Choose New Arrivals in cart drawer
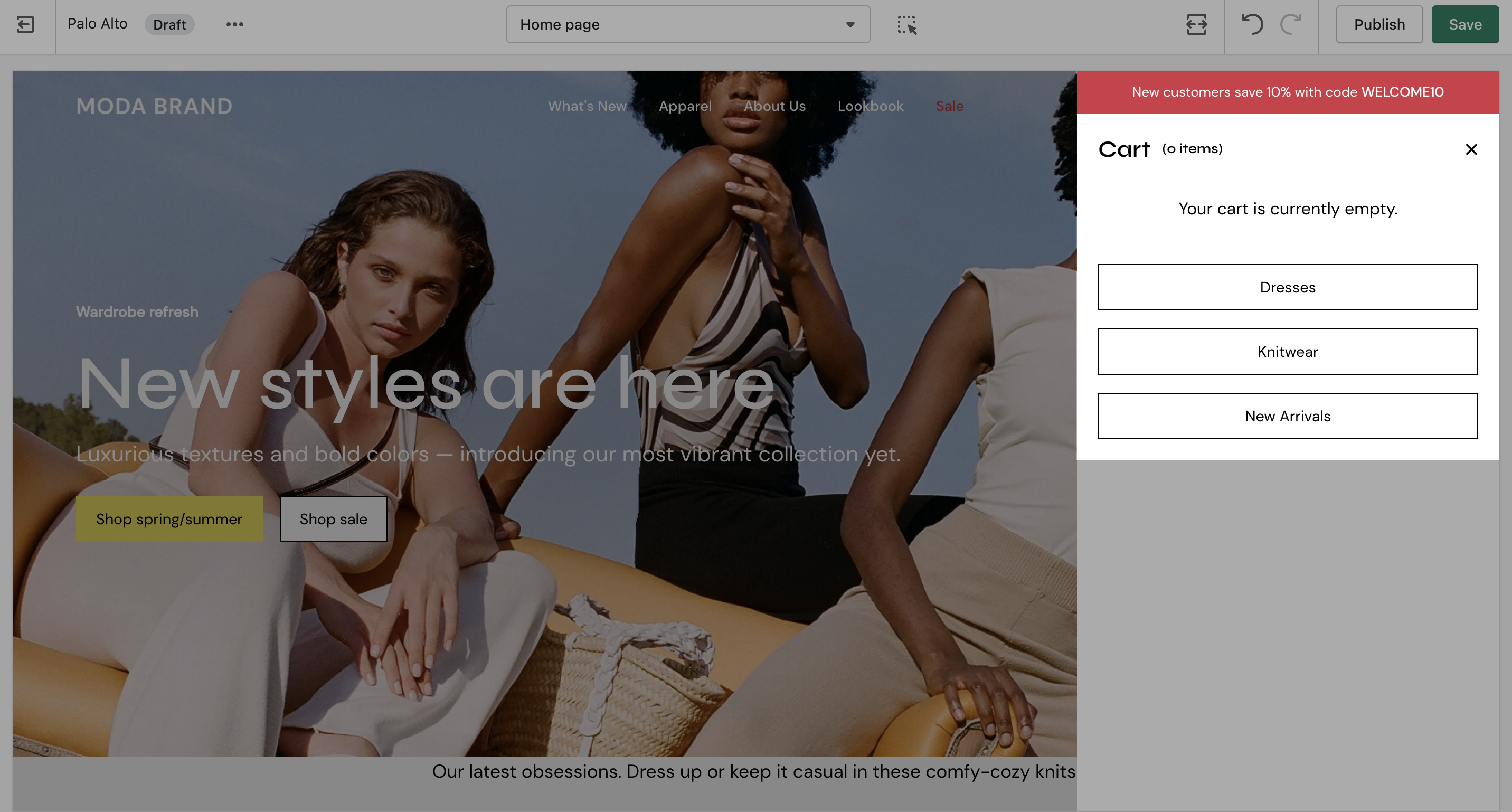Viewport: 1512px width, 812px height. pyautogui.click(x=1287, y=416)
